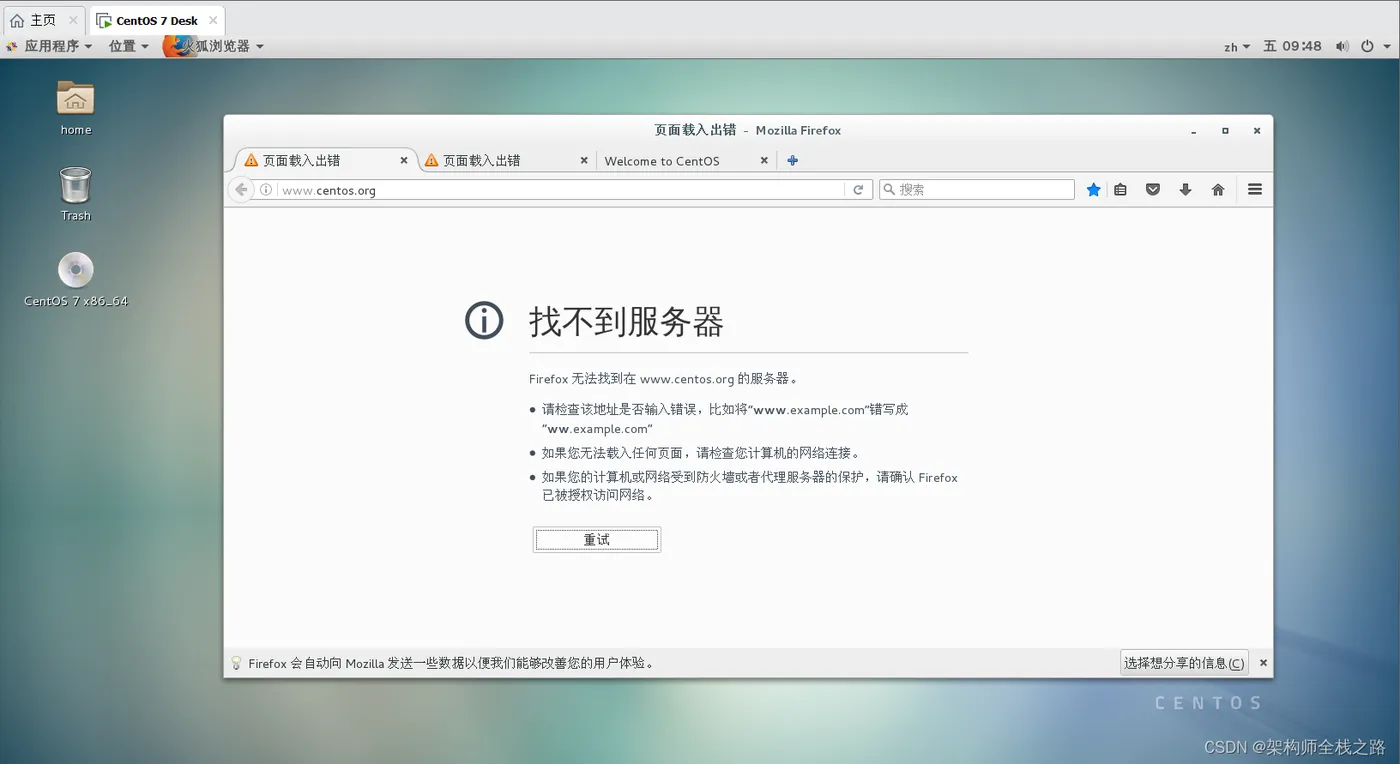Open the bookmarks list icon
Viewport: 1400px width, 764px height.
point(1121,190)
